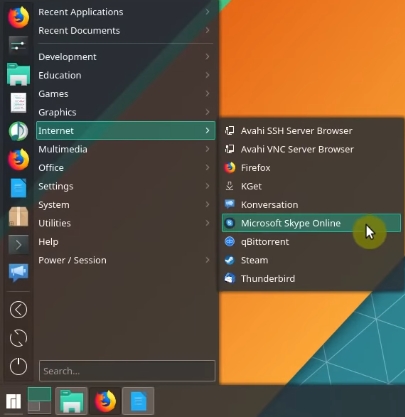
Task: Expand the Multimedia category chevron
Action: click(207, 149)
